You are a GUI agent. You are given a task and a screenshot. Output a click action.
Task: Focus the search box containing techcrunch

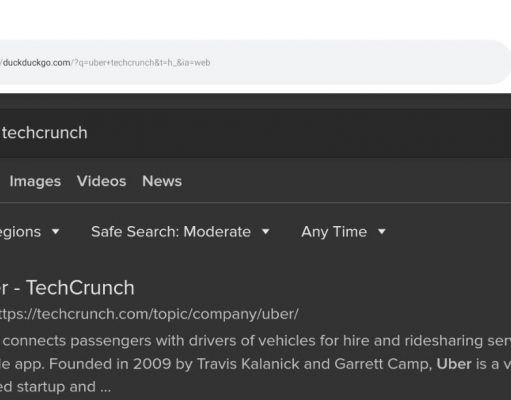pyautogui.click(x=255, y=133)
